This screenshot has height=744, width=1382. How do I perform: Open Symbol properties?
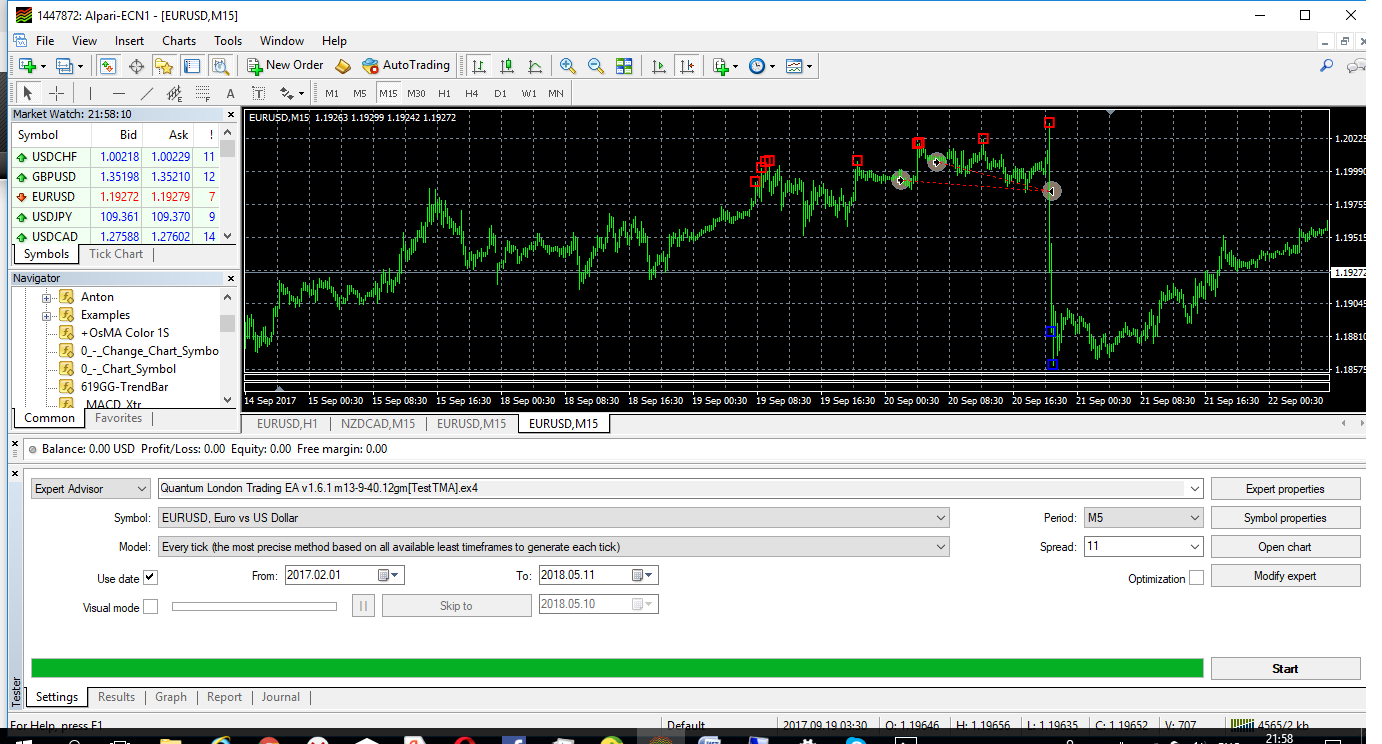tap(1285, 518)
